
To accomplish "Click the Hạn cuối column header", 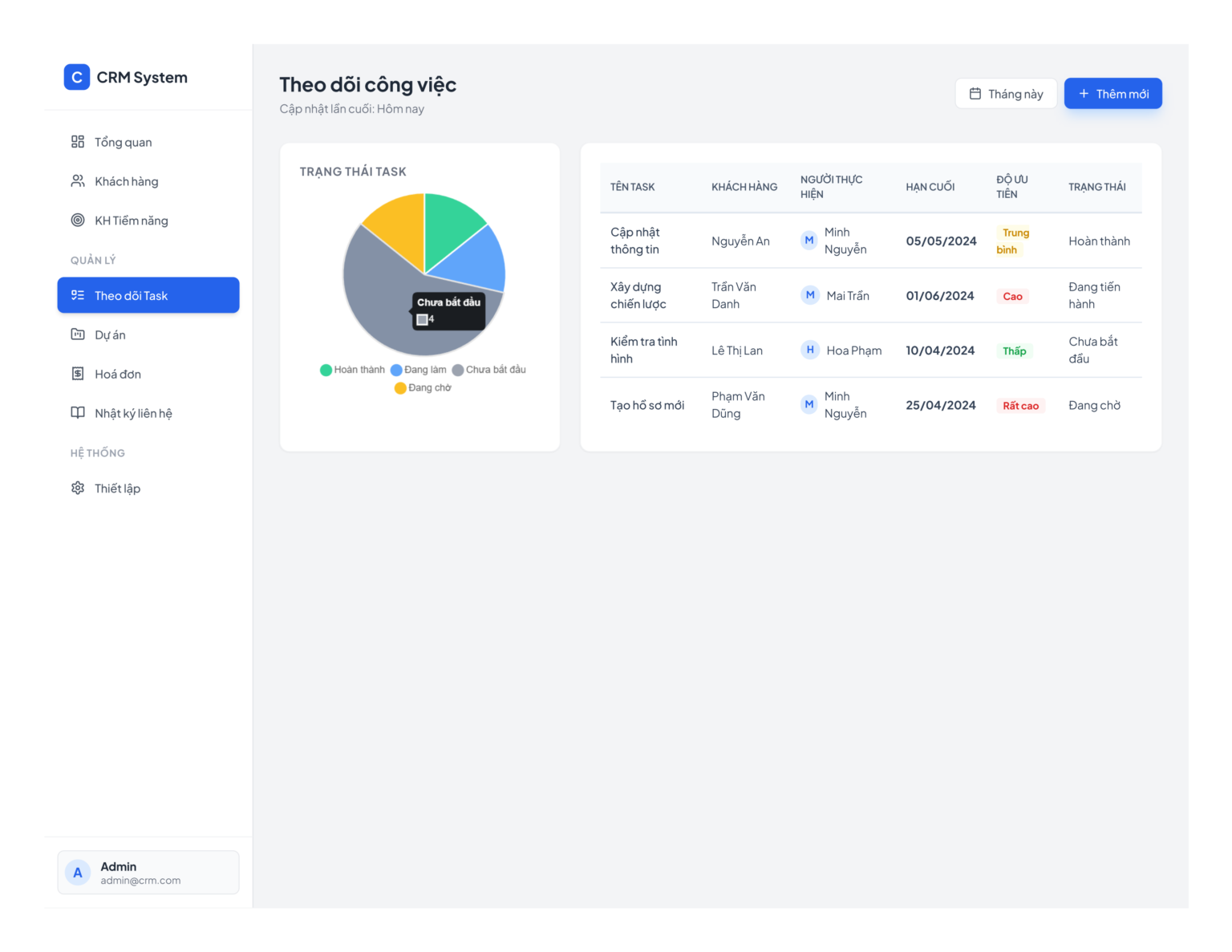I will (x=930, y=187).
